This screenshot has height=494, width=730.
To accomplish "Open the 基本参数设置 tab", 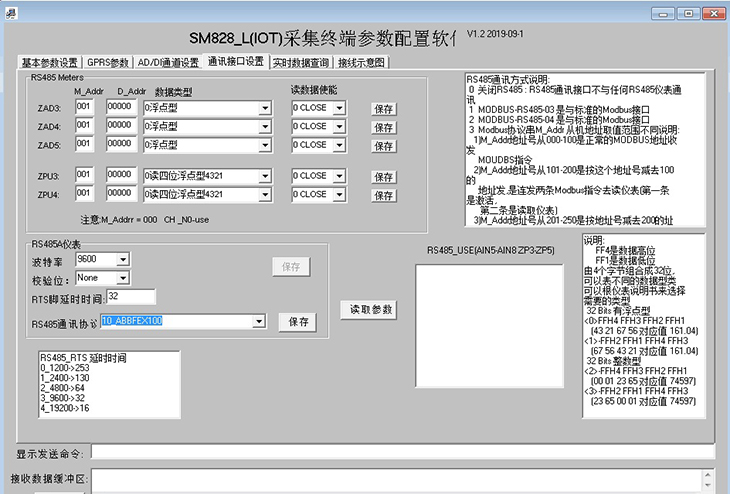I will (49, 62).
